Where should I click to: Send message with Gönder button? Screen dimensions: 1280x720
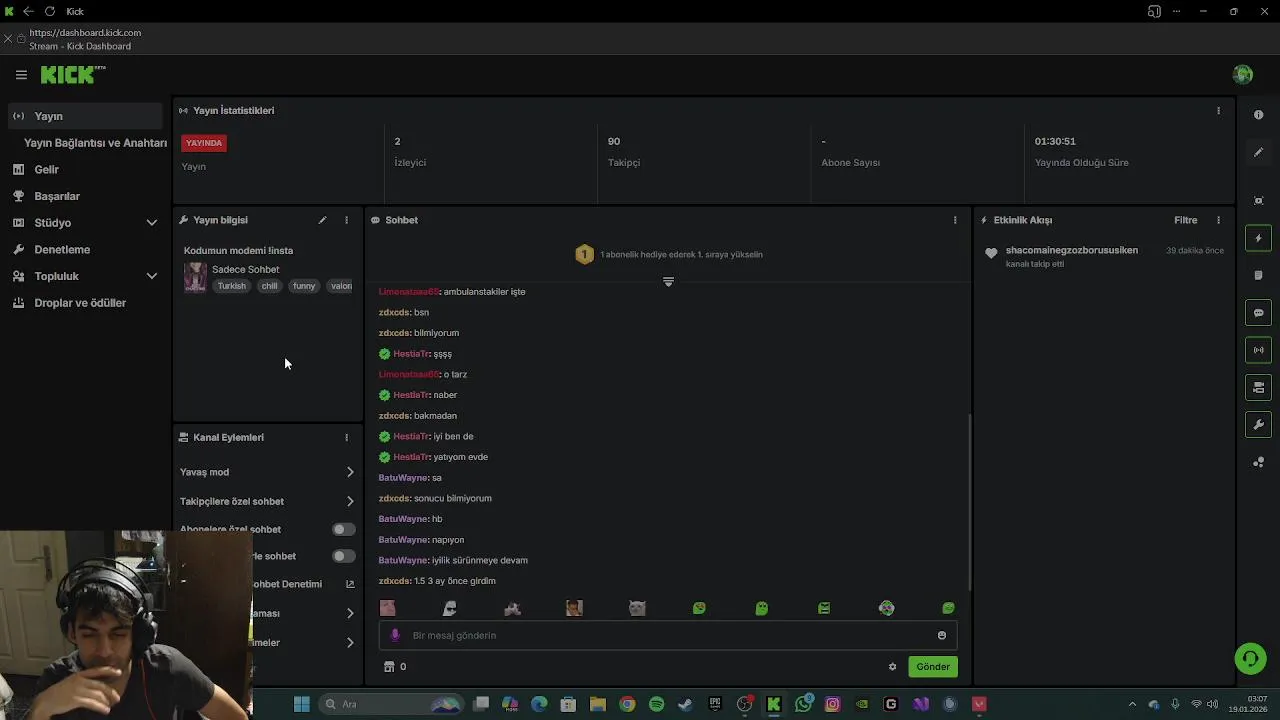933,667
